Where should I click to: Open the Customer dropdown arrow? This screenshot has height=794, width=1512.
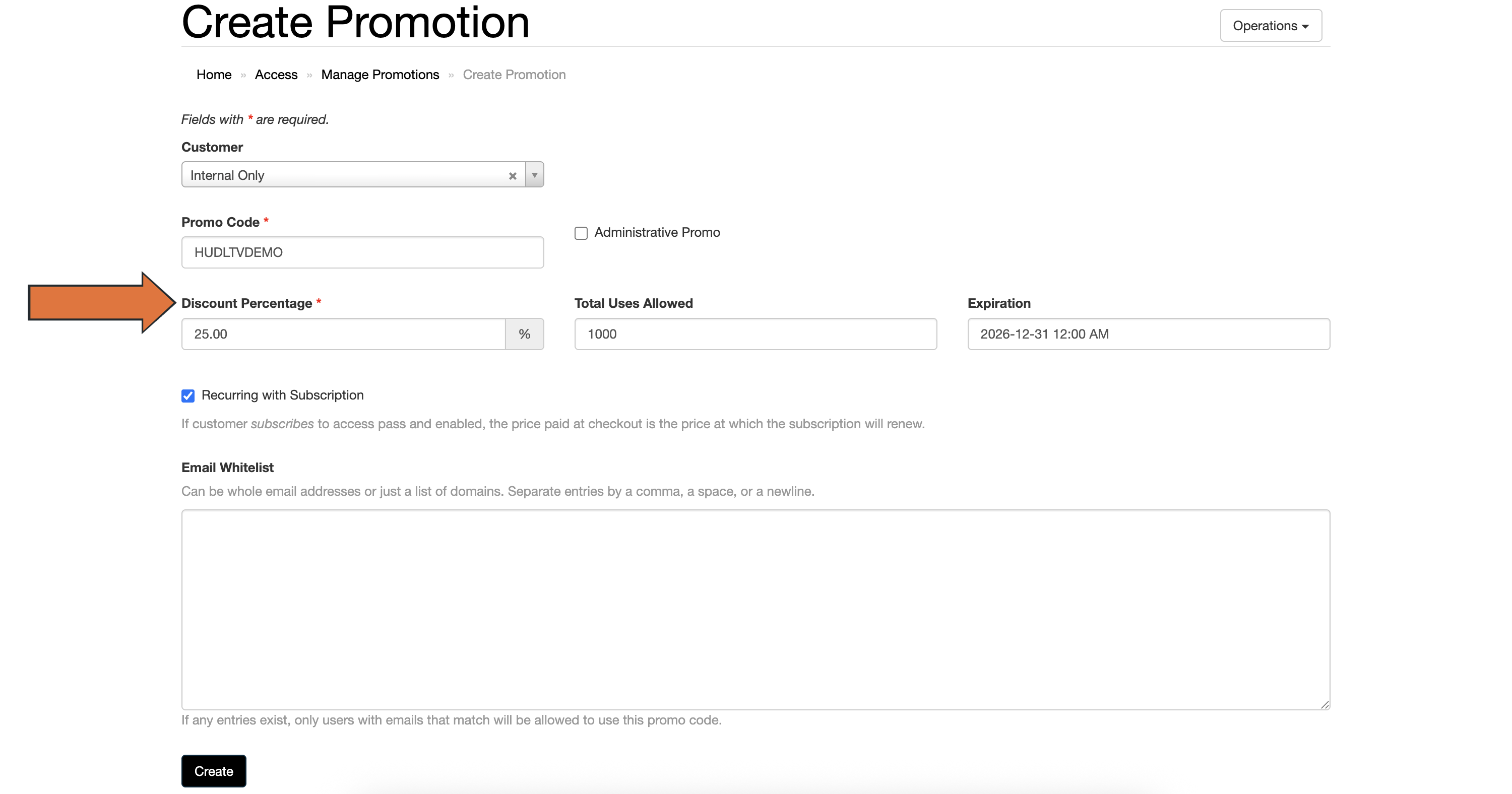click(535, 175)
